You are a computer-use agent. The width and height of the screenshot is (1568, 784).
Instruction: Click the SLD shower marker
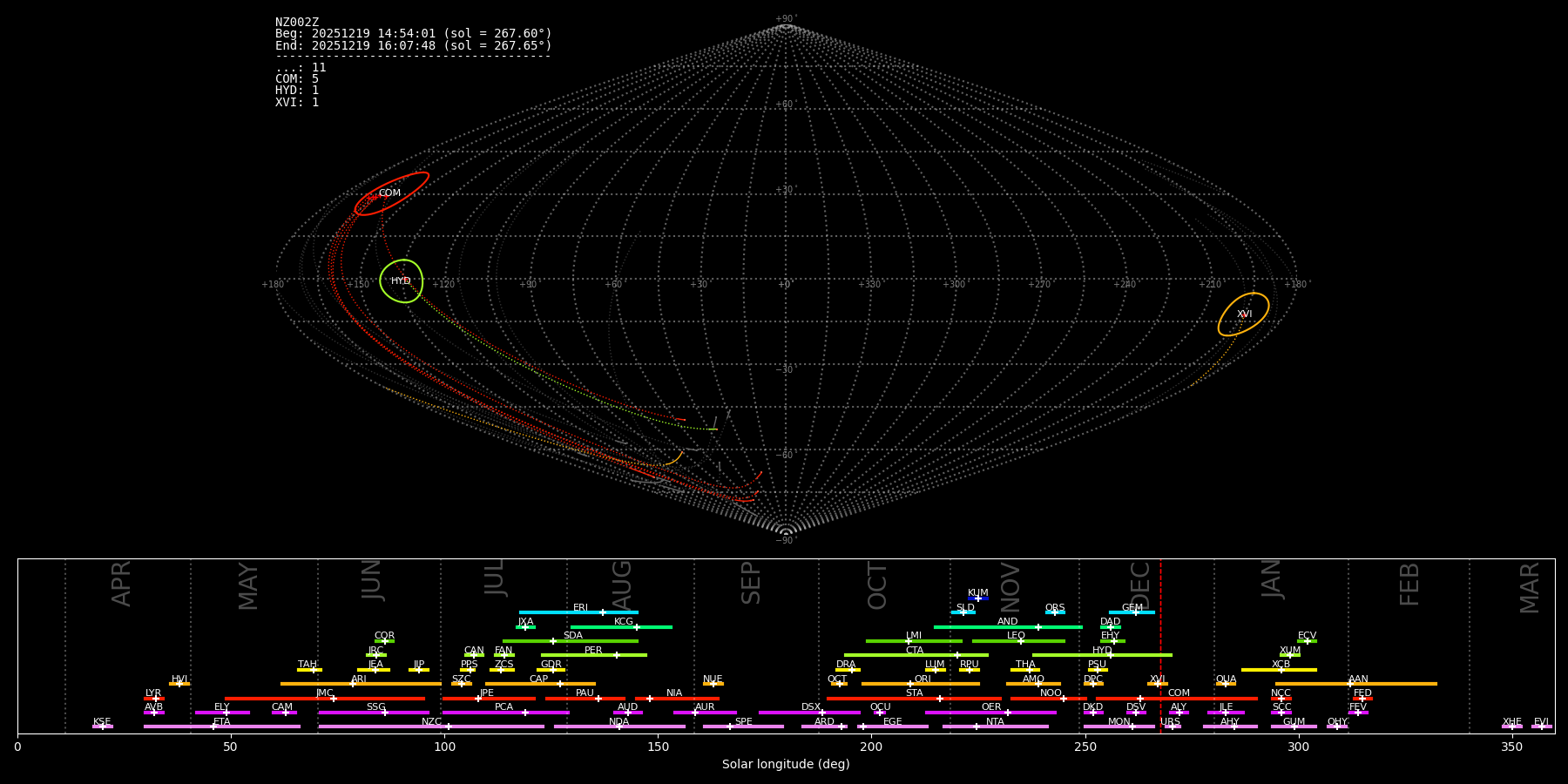(963, 612)
